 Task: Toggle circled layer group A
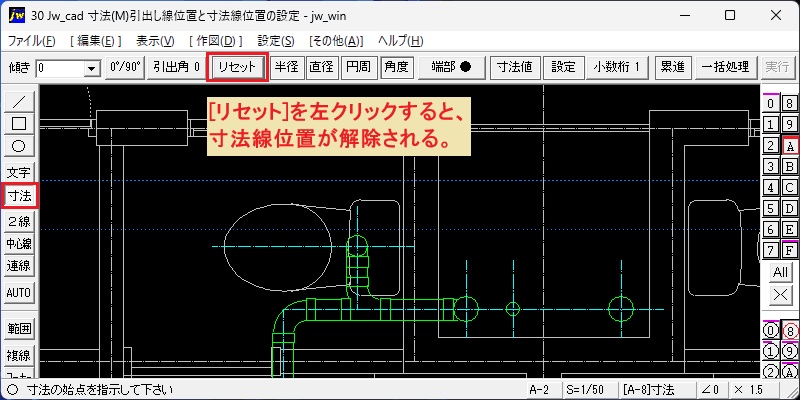point(790,372)
